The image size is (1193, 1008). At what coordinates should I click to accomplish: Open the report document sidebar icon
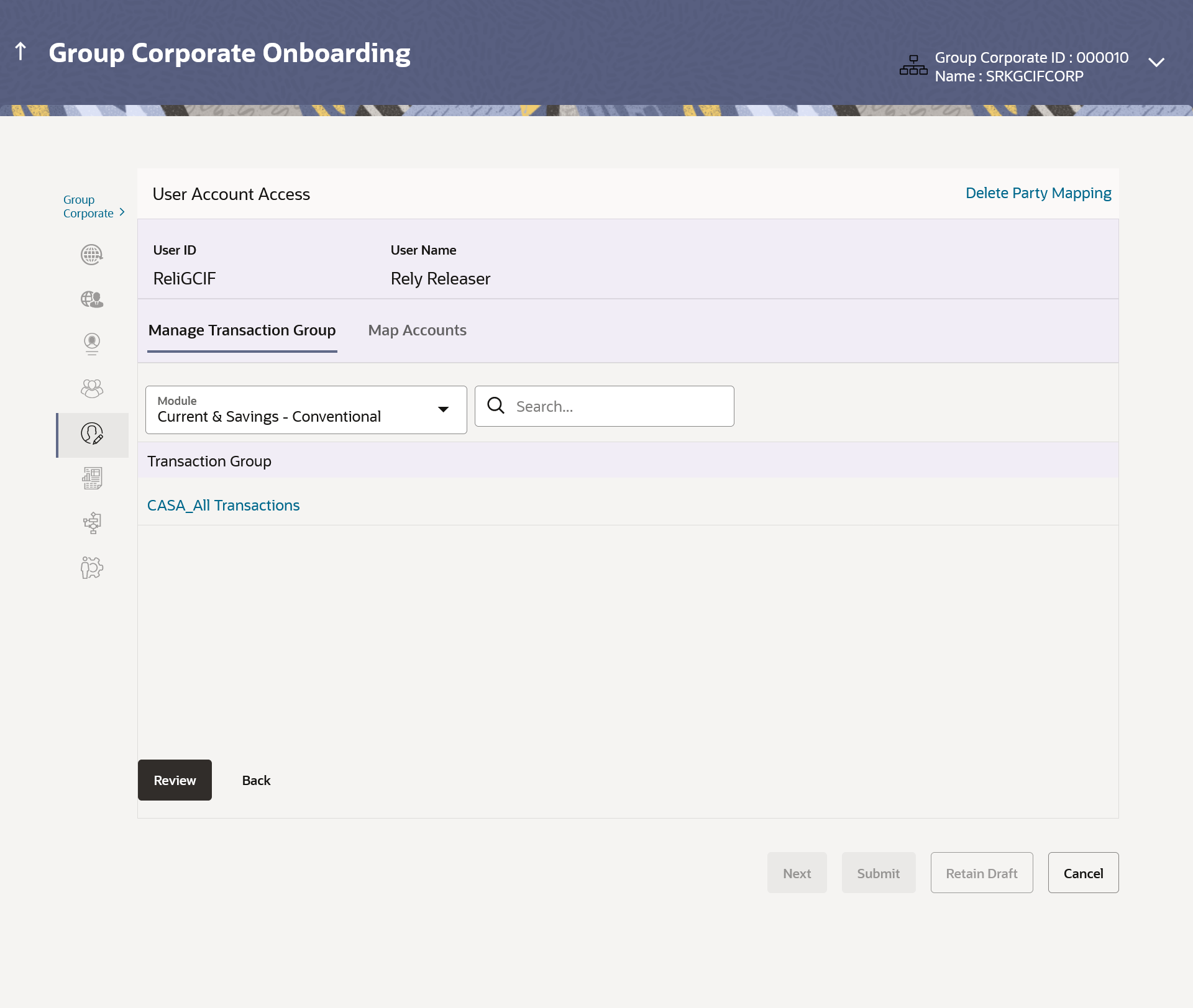click(92, 478)
